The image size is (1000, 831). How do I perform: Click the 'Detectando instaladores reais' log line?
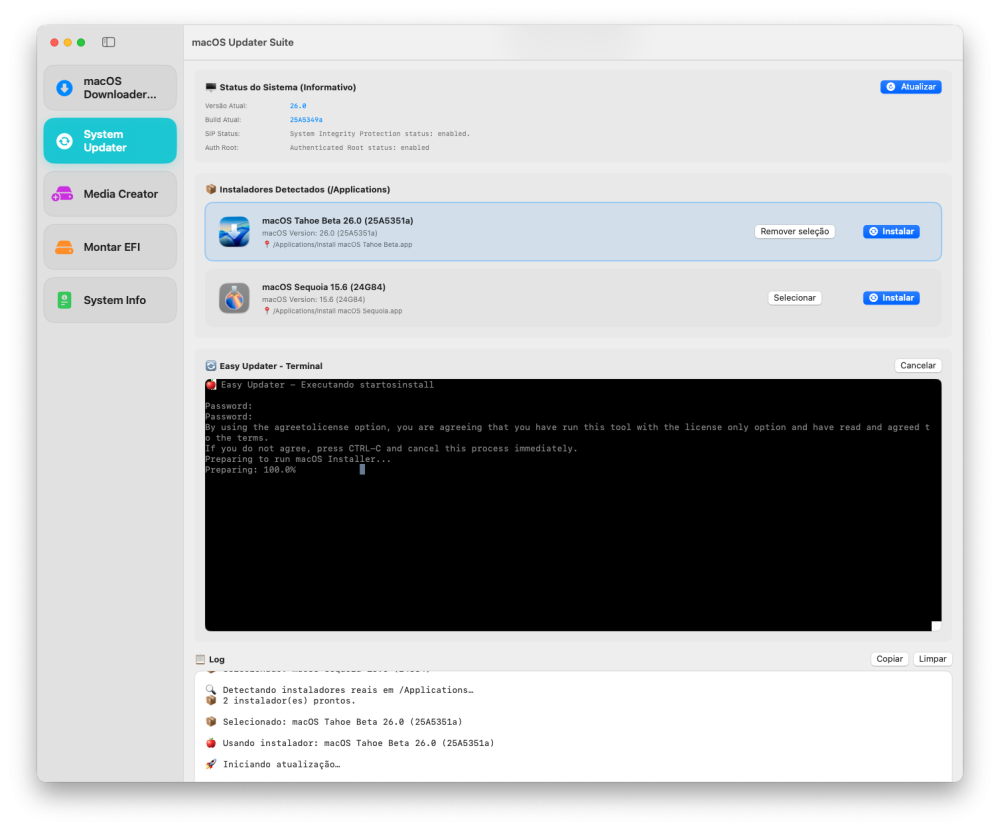[x=348, y=690]
